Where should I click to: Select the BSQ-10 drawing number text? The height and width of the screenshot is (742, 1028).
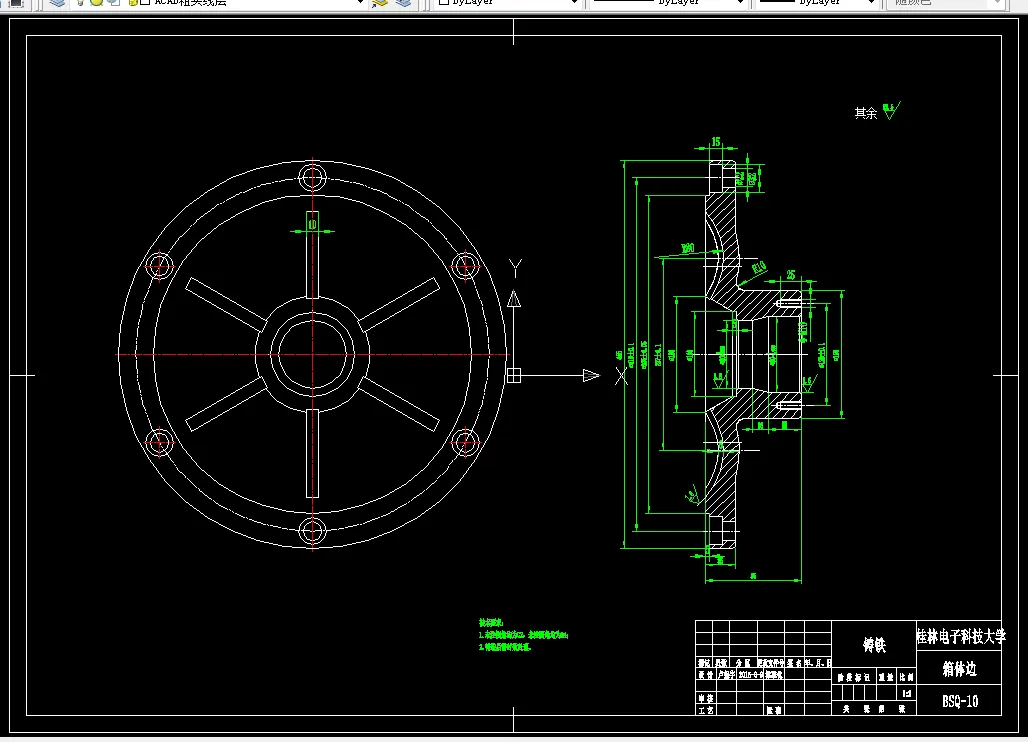click(x=960, y=701)
